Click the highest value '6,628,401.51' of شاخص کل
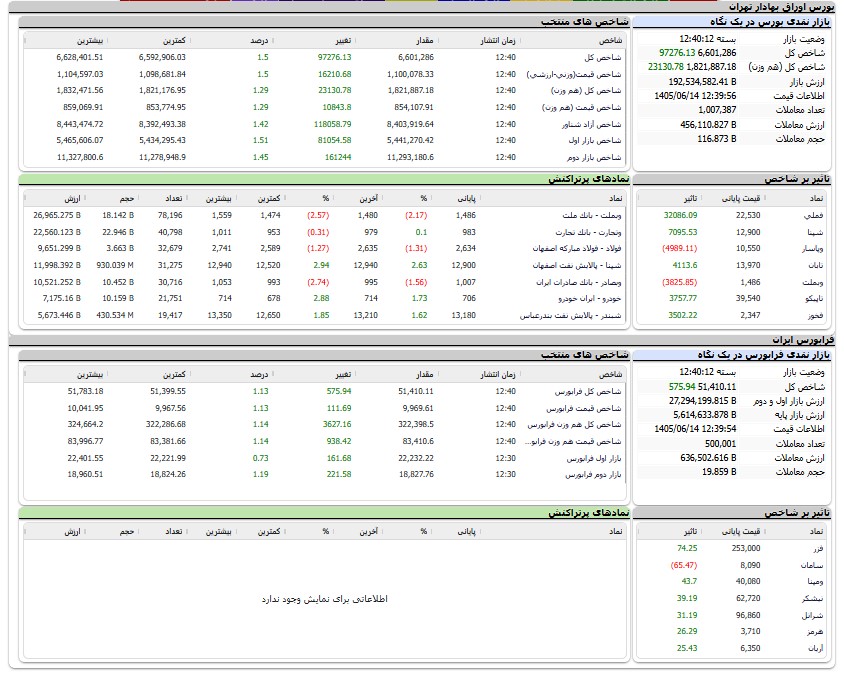 pos(80,58)
